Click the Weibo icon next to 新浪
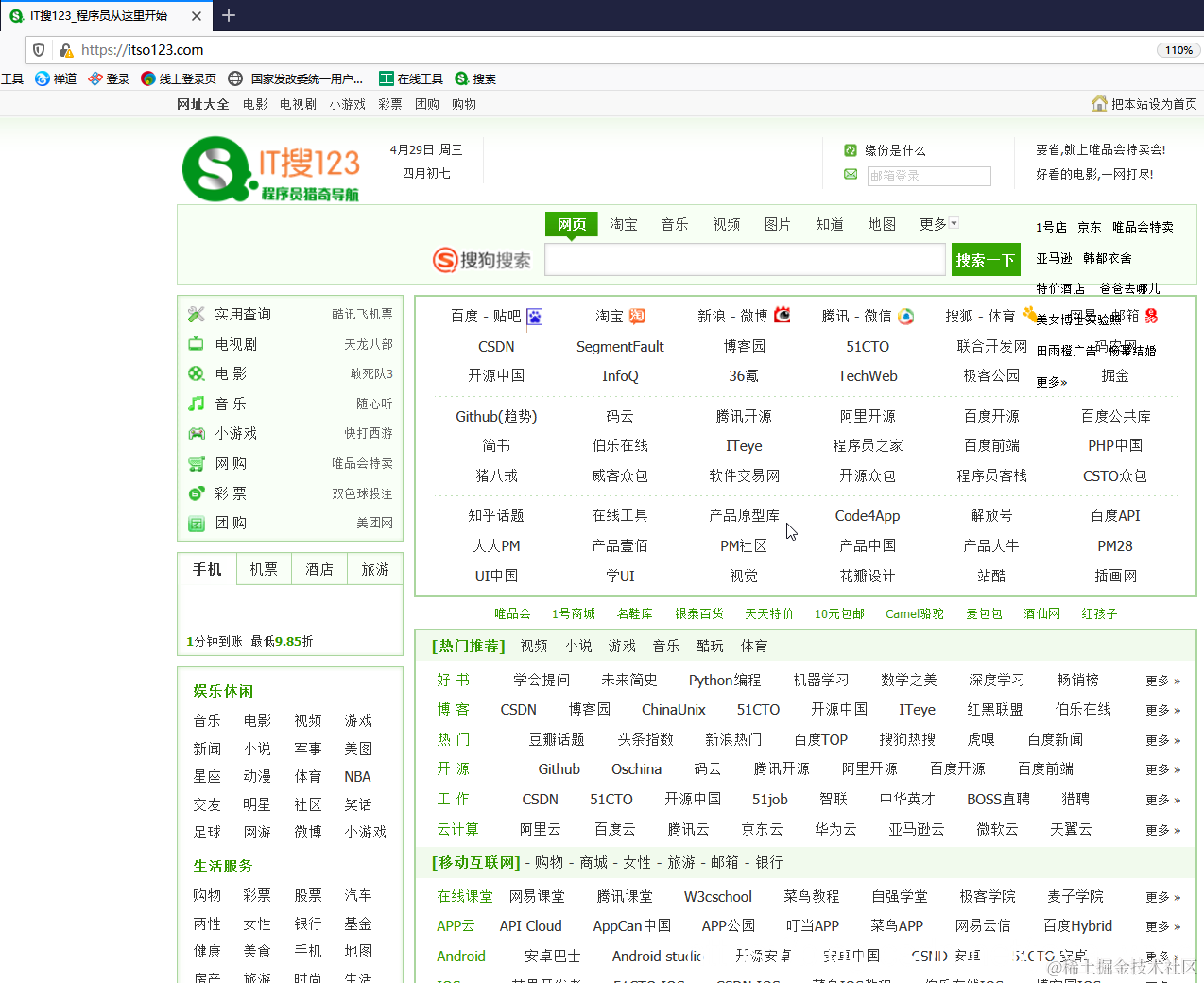The width and height of the screenshot is (1204, 983). click(783, 315)
